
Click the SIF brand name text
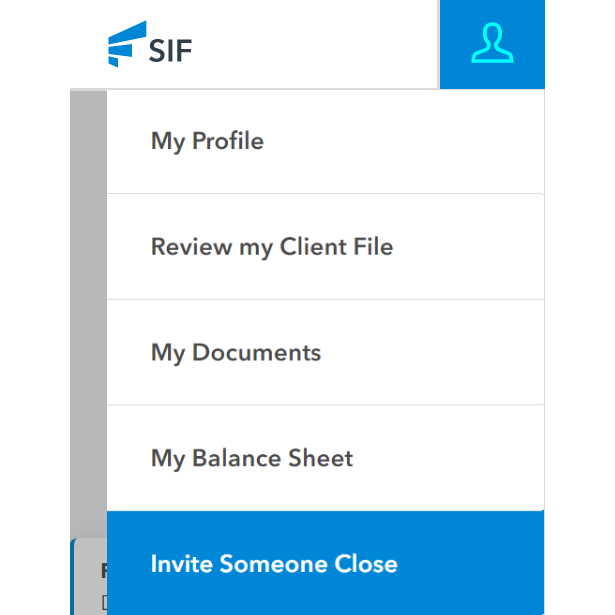[x=170, y=46]
